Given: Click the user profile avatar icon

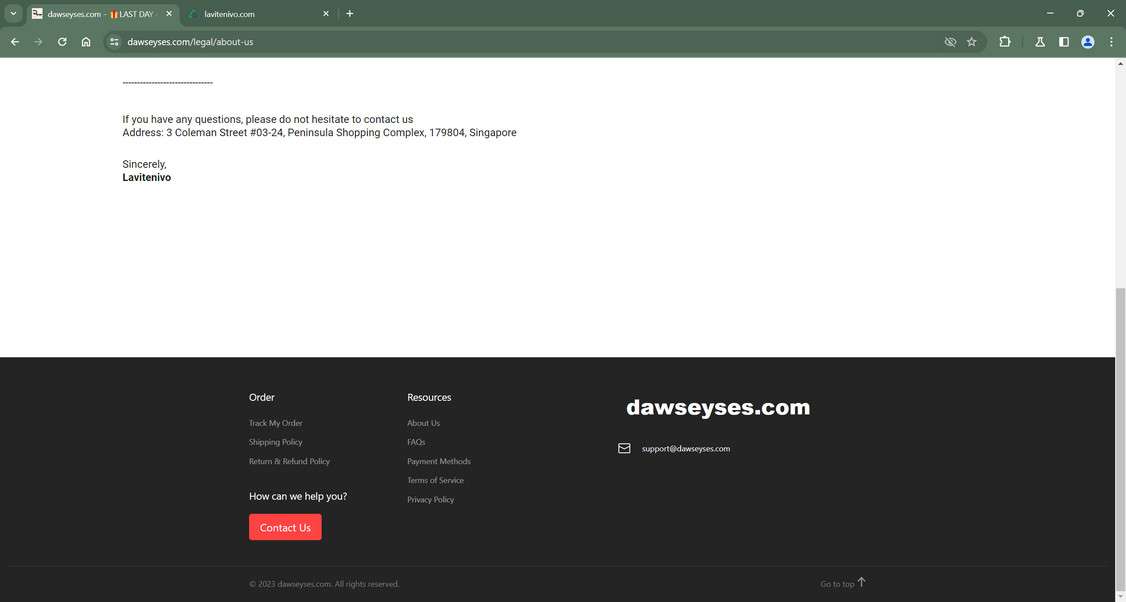Looking at the screenshot, I should coord(1087,42).
